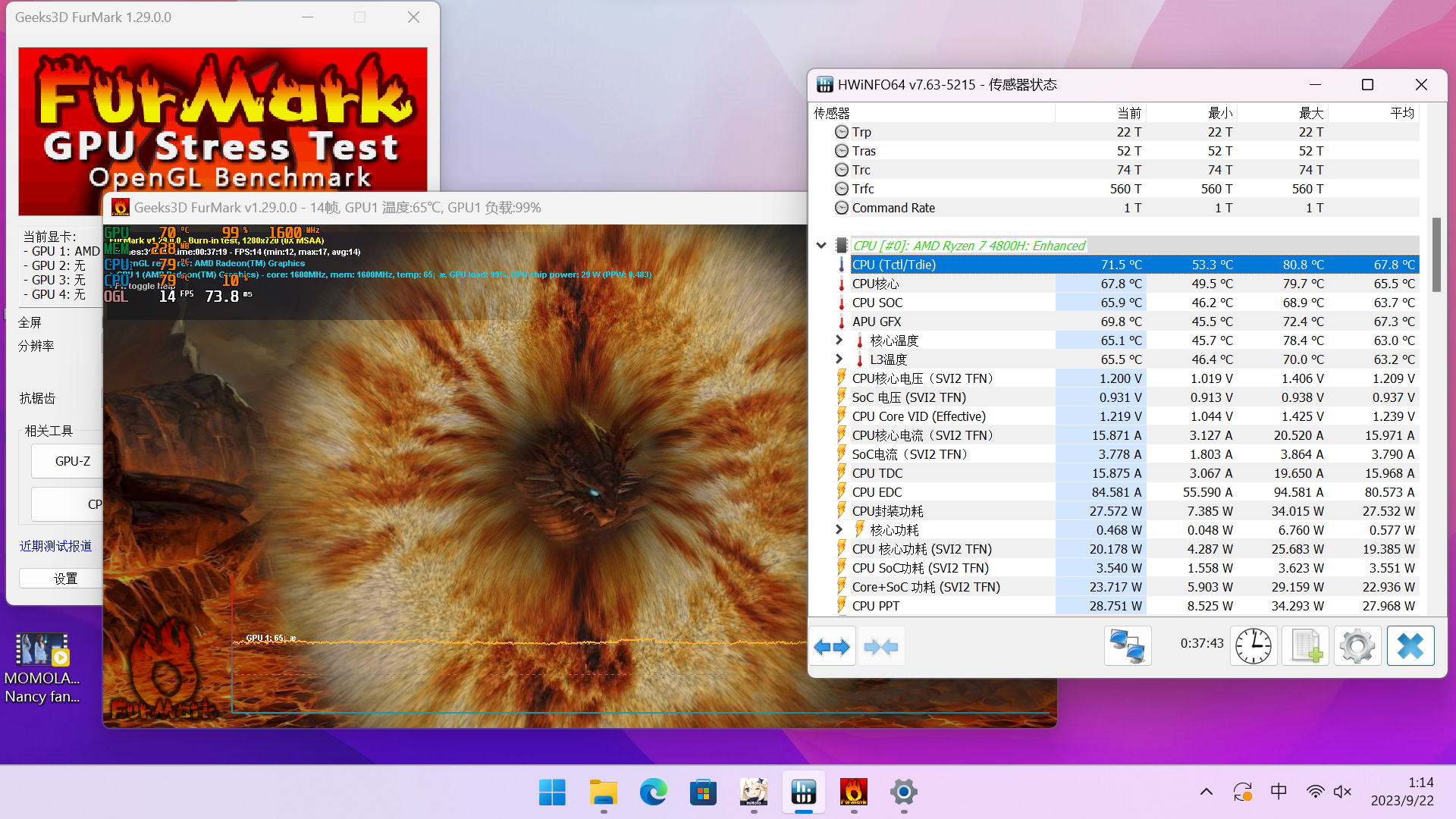
Task: Click the 平均 column header
Action: [1373, 113]
